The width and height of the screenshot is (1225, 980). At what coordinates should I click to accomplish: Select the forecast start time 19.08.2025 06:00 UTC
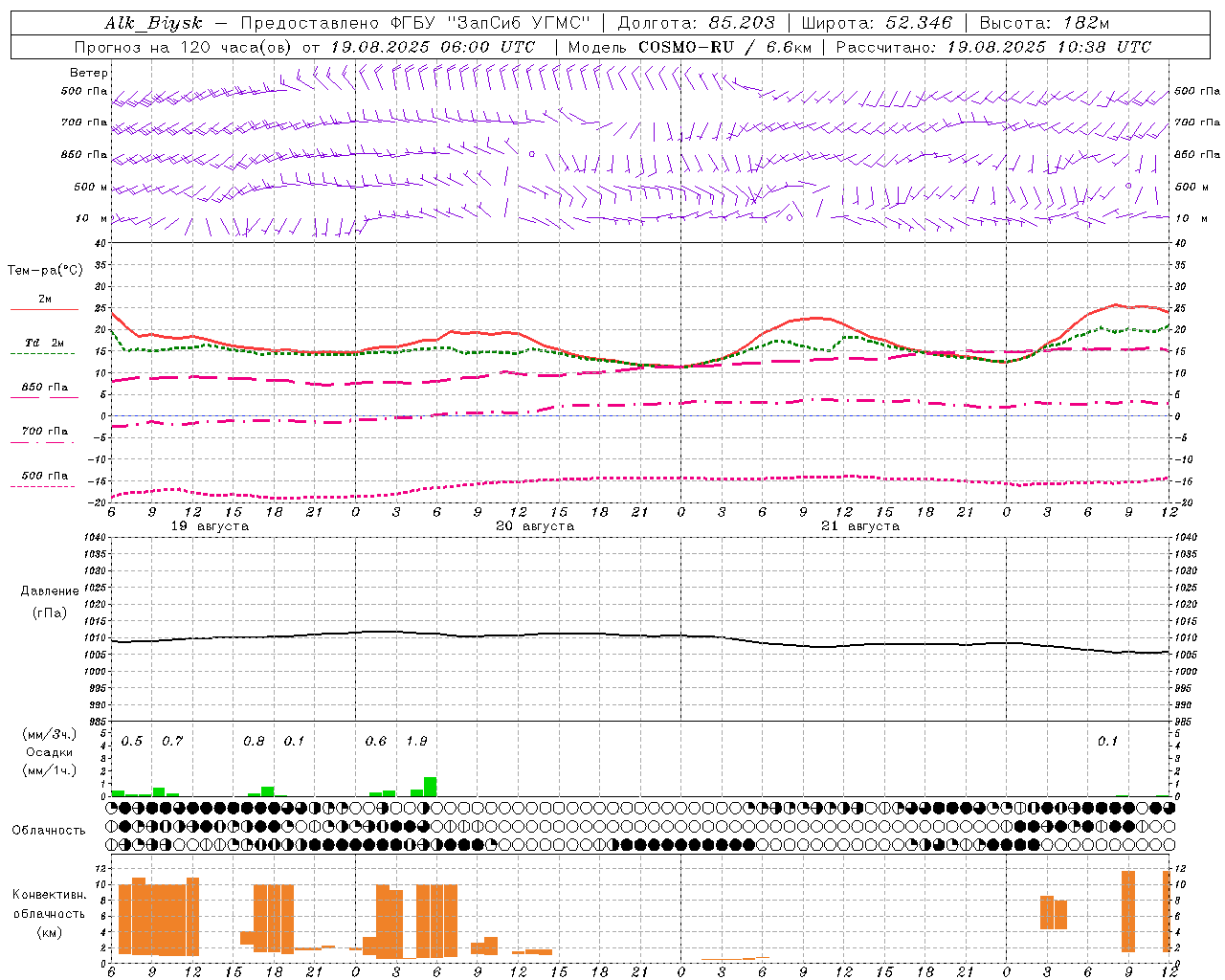pos(433,47)
